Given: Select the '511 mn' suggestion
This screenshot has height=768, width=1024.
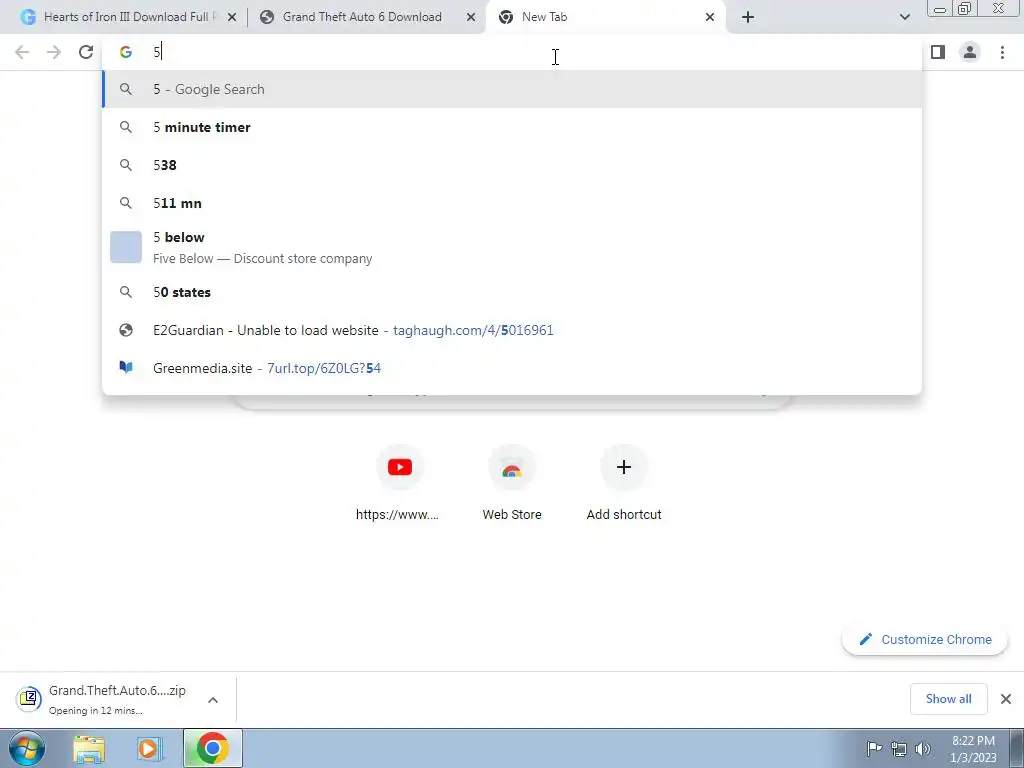Looking at the screenshot, I should point(512,203).
